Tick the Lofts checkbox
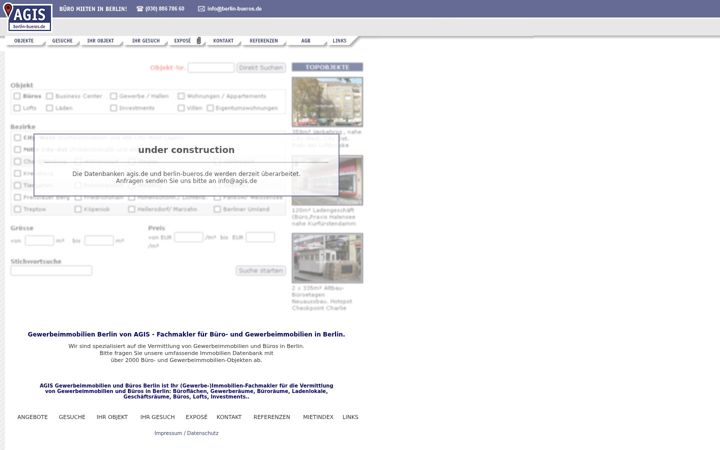Viewport: 720px width, 450px height. (17, 108)
